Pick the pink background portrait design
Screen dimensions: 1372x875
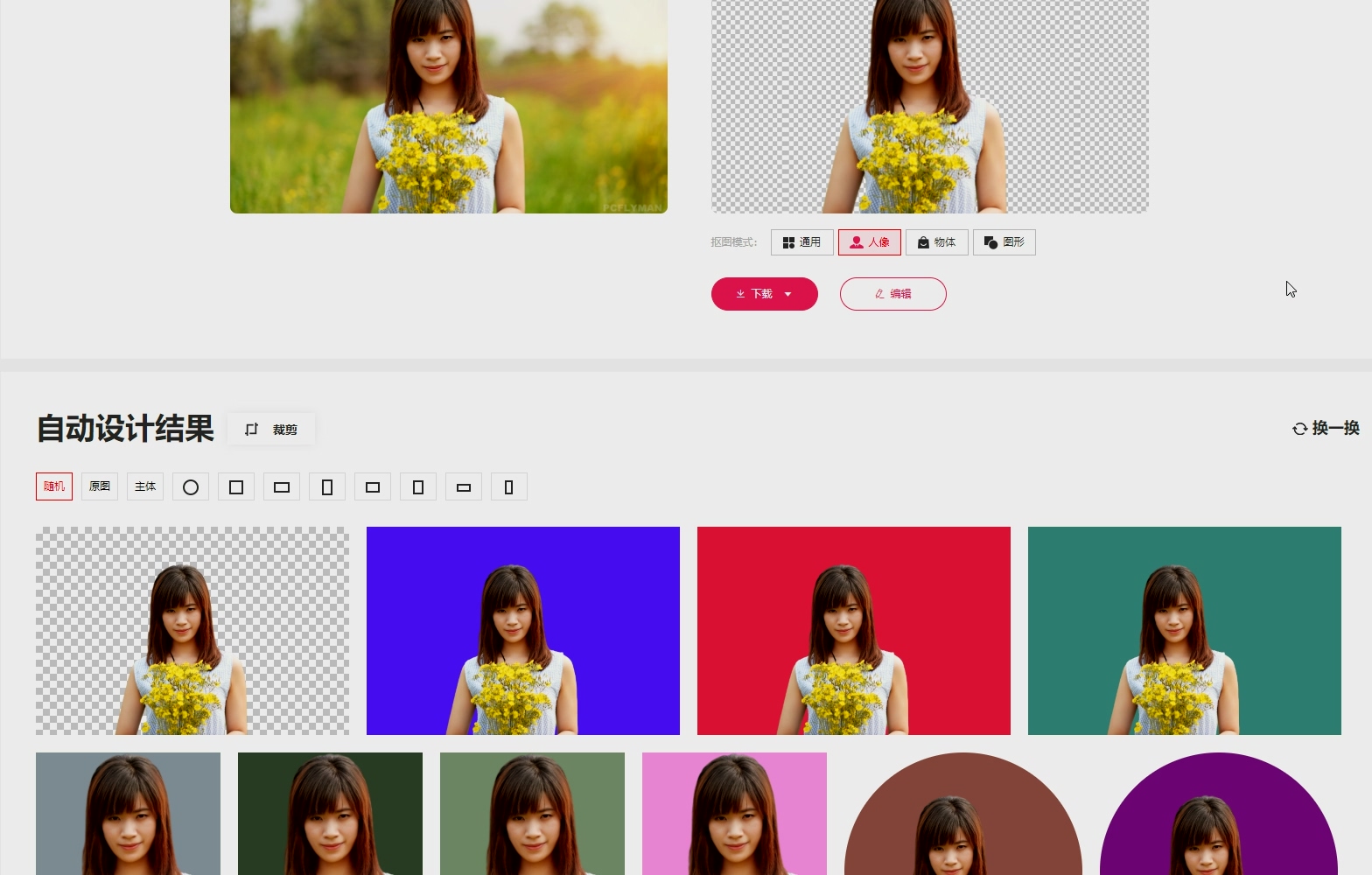click(734, 814)
